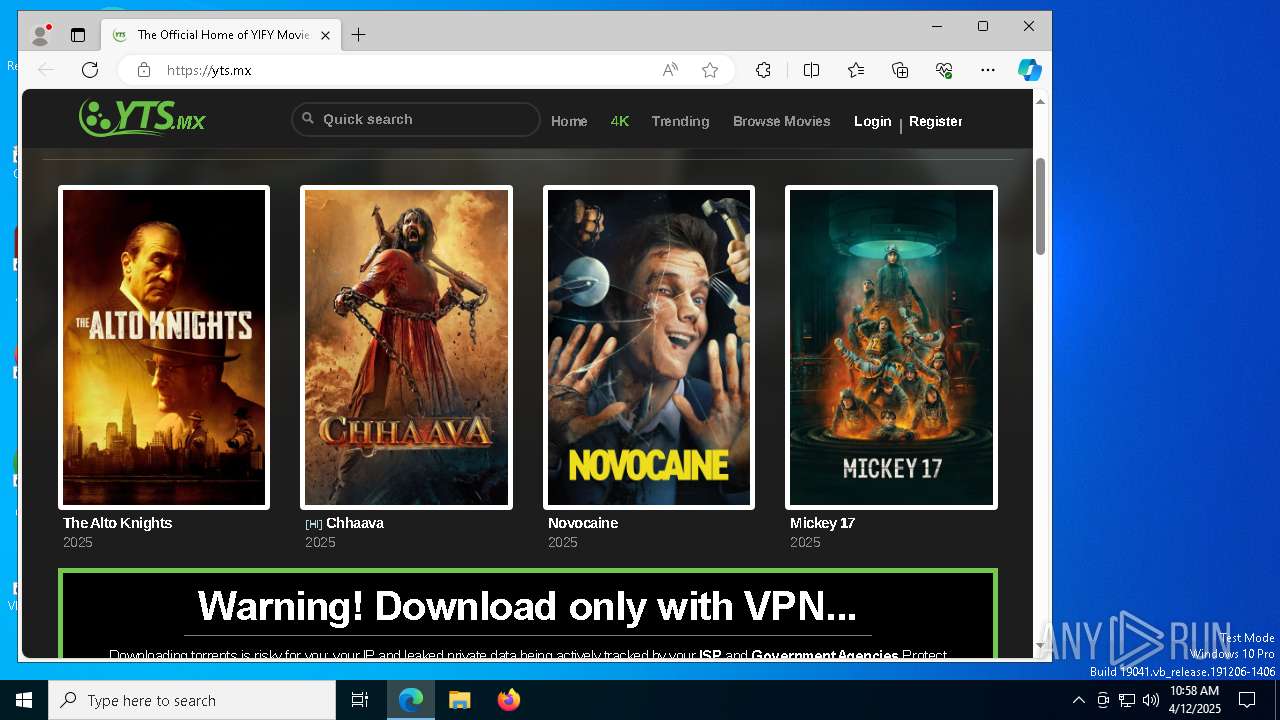Screen dimensions: 1280x720
Task: Click the scrollbar up arrow
Action: [x=1040, y=101]
